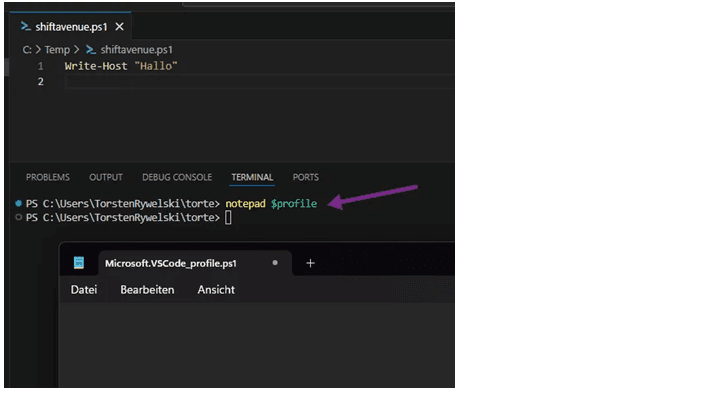Open the PORTS panel tab
This screenshot has width=709, height=399.
click(x=306, y=177)
